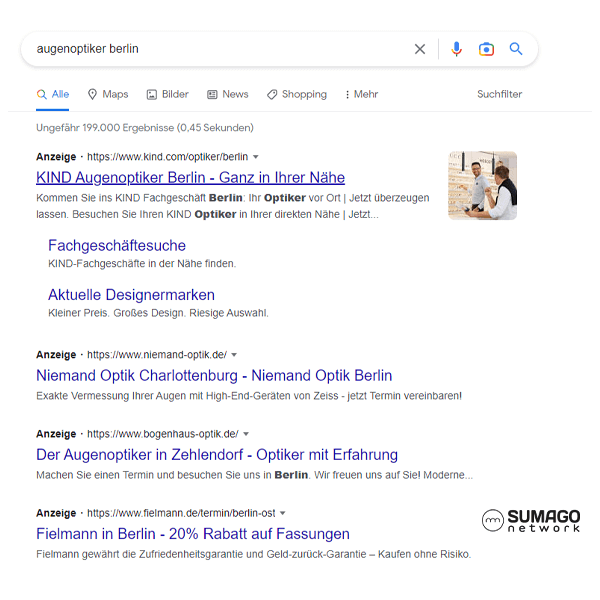Switch to the Maps tab
600x600 pixels.
[x=108, y=94]
